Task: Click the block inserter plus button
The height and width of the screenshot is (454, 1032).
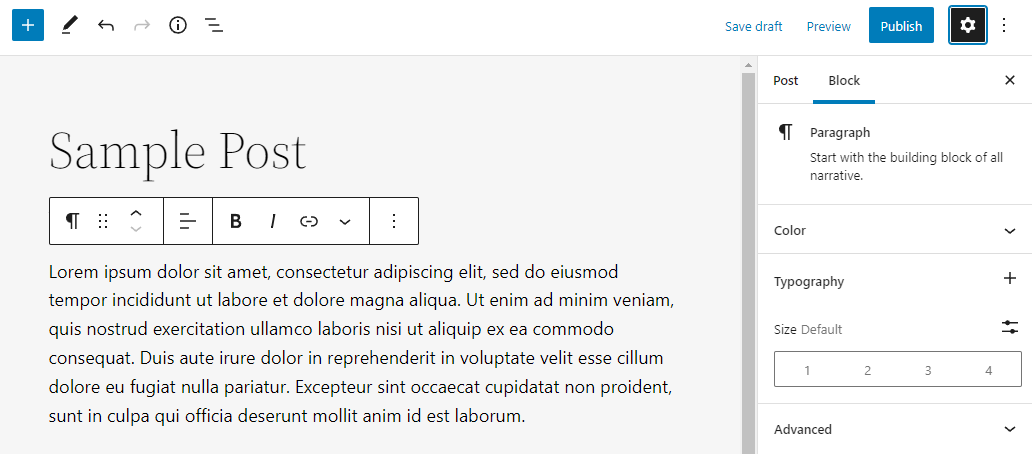Action: coord(27,26)
